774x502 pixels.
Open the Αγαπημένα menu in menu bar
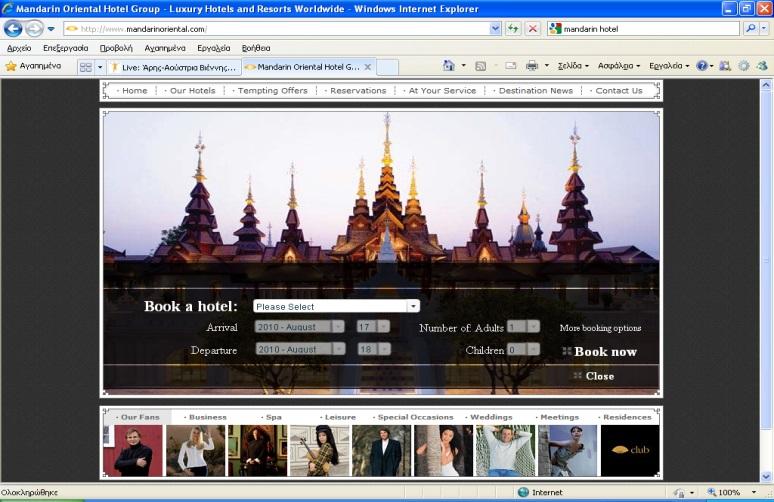pyautogui.click(x=165, y=48)
